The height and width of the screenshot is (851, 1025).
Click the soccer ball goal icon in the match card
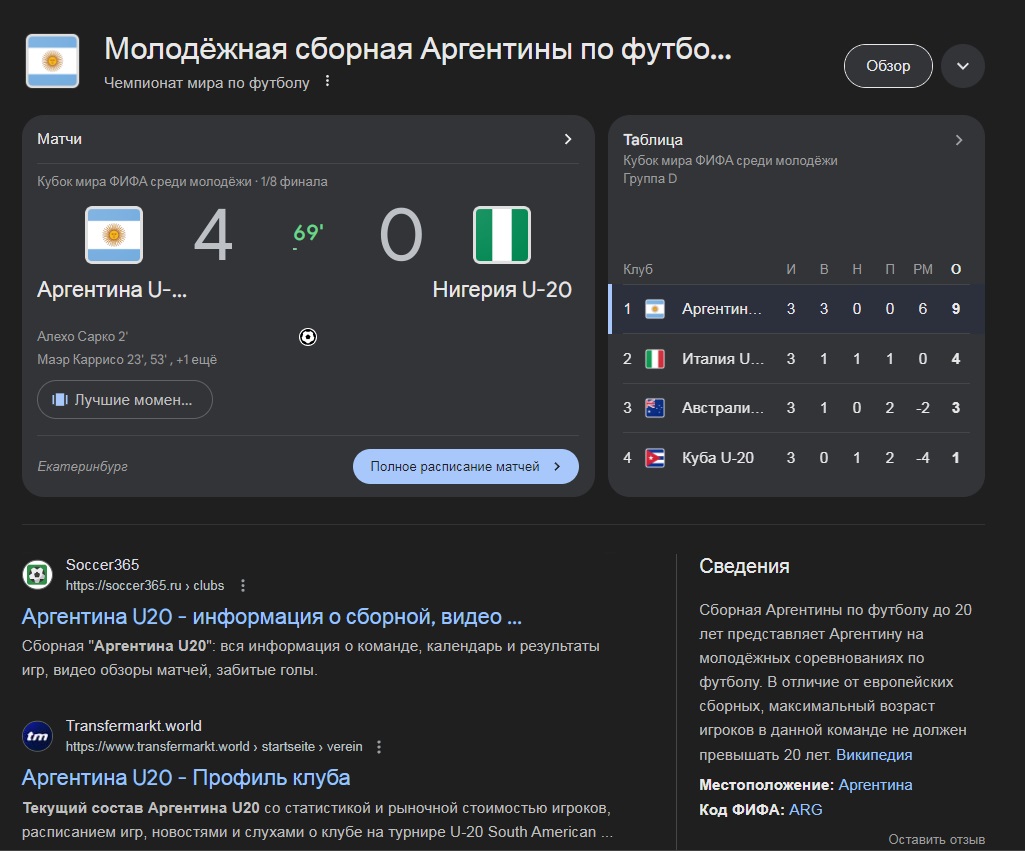click(x=308, y=337)
